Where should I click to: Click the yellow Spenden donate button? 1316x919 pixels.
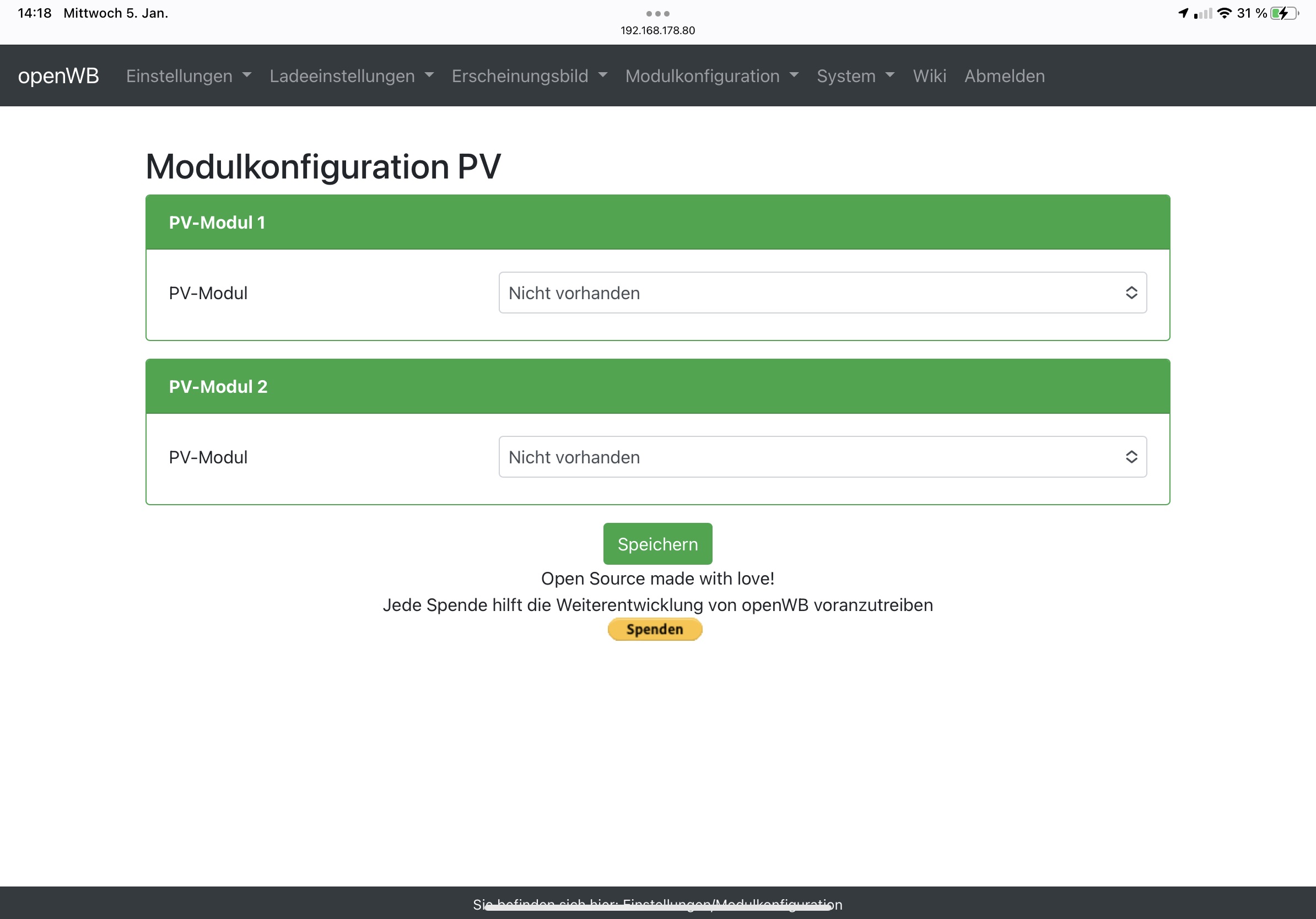[x=655, y=629]
